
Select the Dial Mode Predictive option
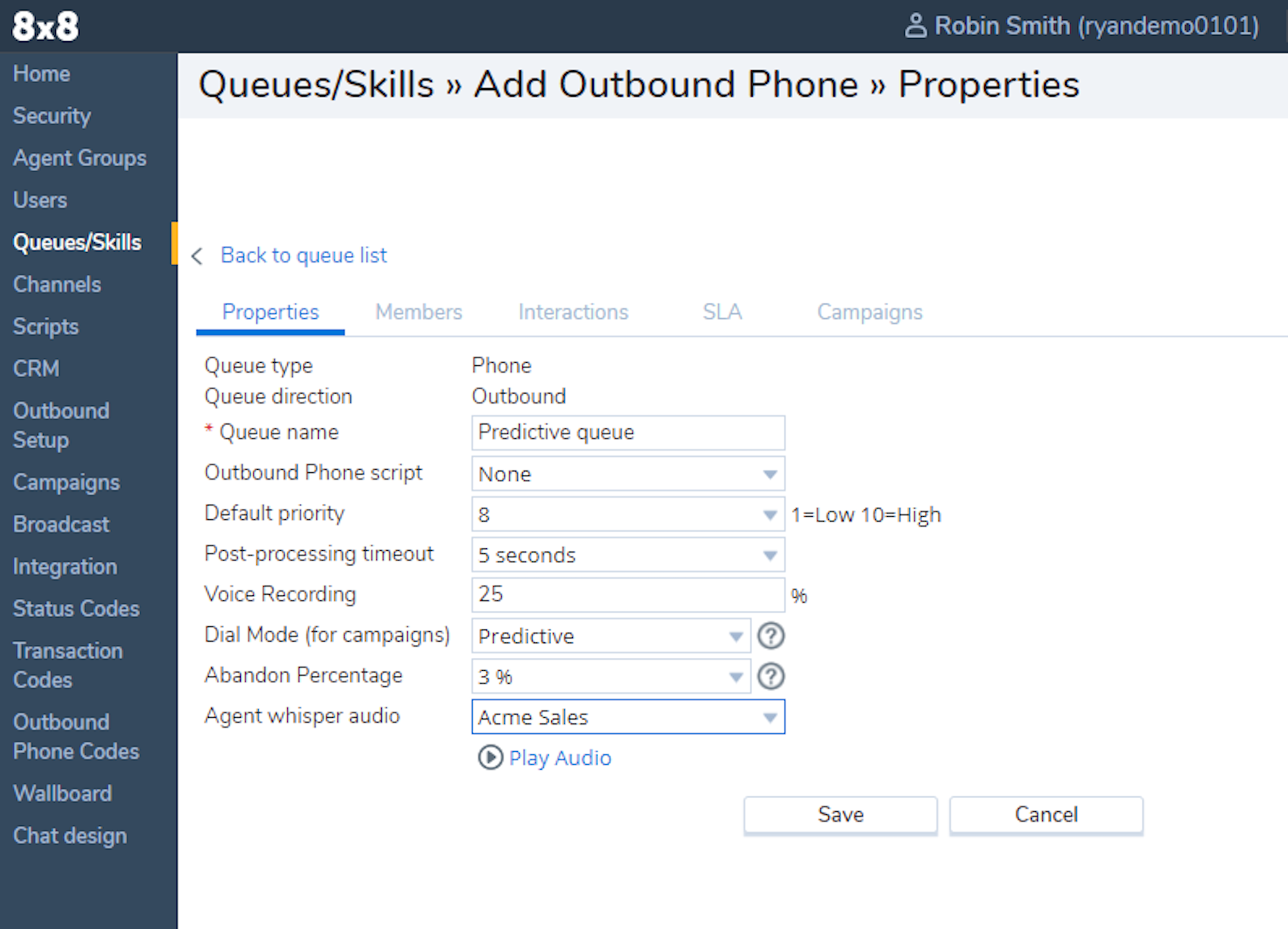(x=606, y=635)
